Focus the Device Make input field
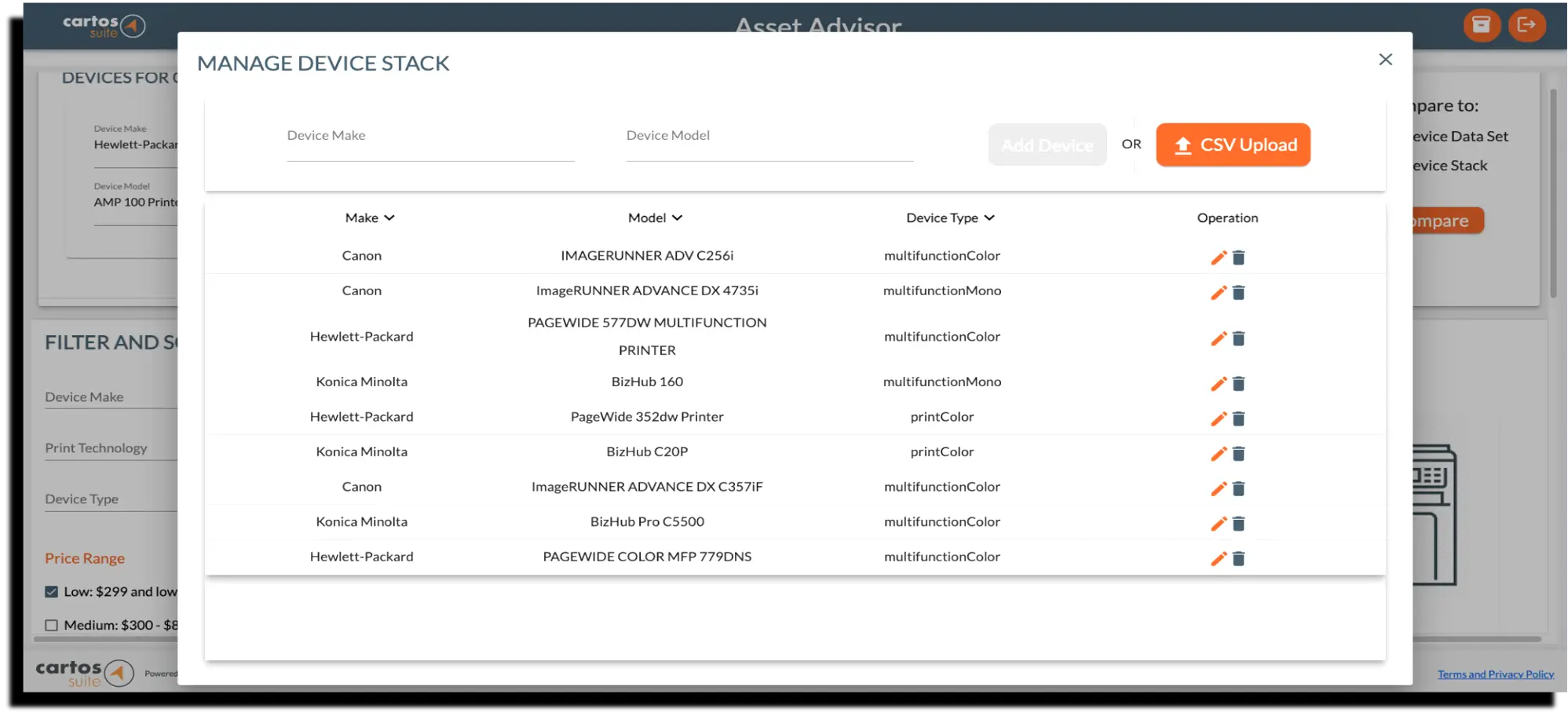 (430, 140)
